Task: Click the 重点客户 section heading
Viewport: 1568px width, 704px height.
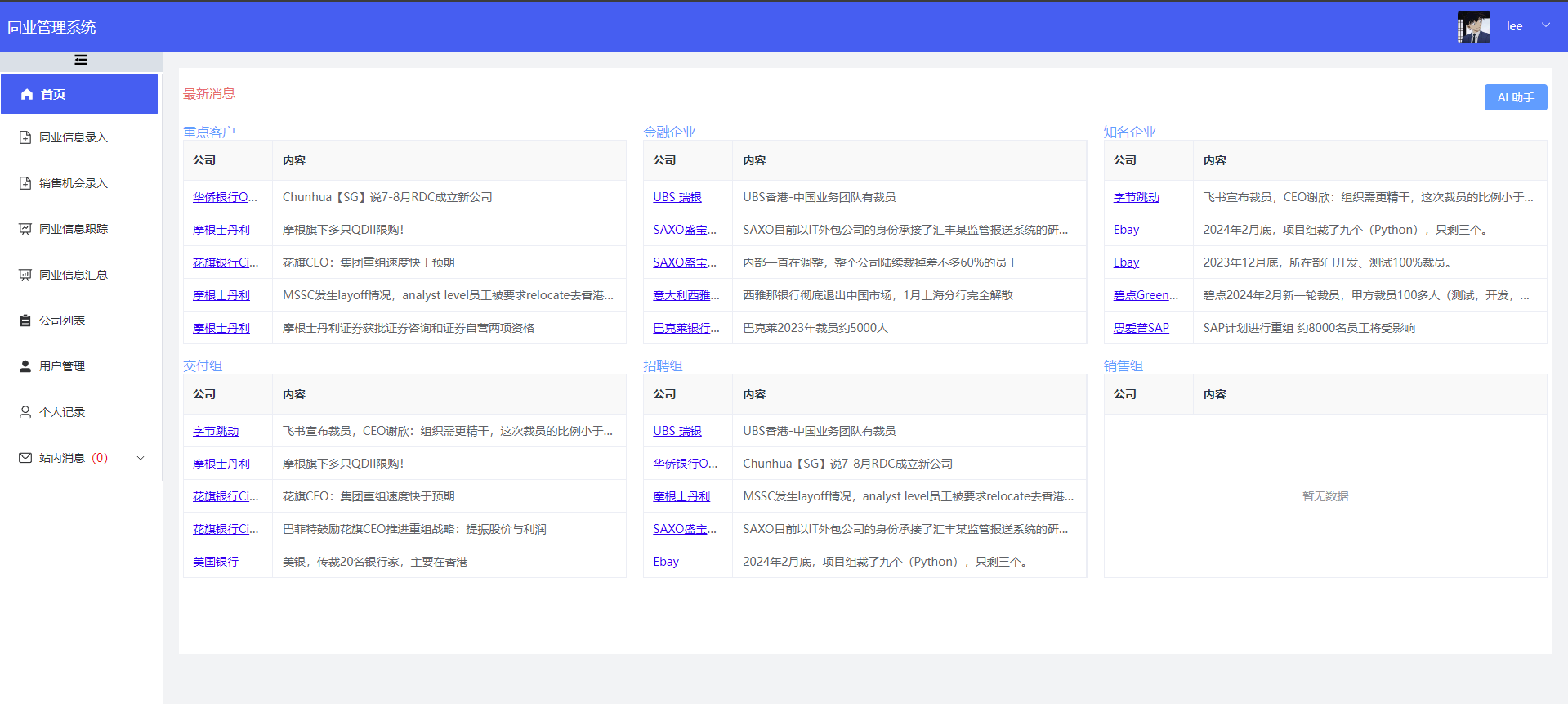Action: (209, 132)
